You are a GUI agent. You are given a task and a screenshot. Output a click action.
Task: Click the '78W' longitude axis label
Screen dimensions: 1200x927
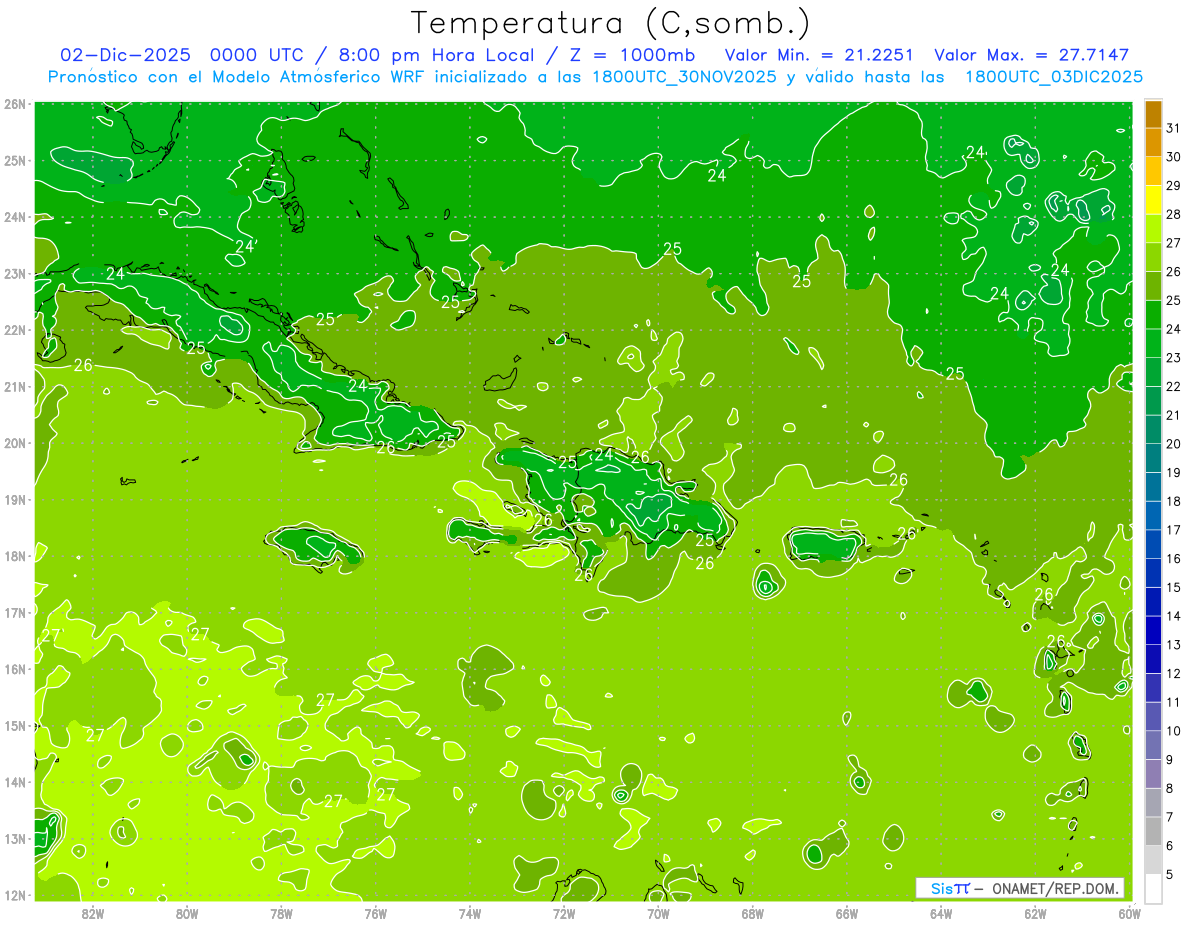point(281,912)
